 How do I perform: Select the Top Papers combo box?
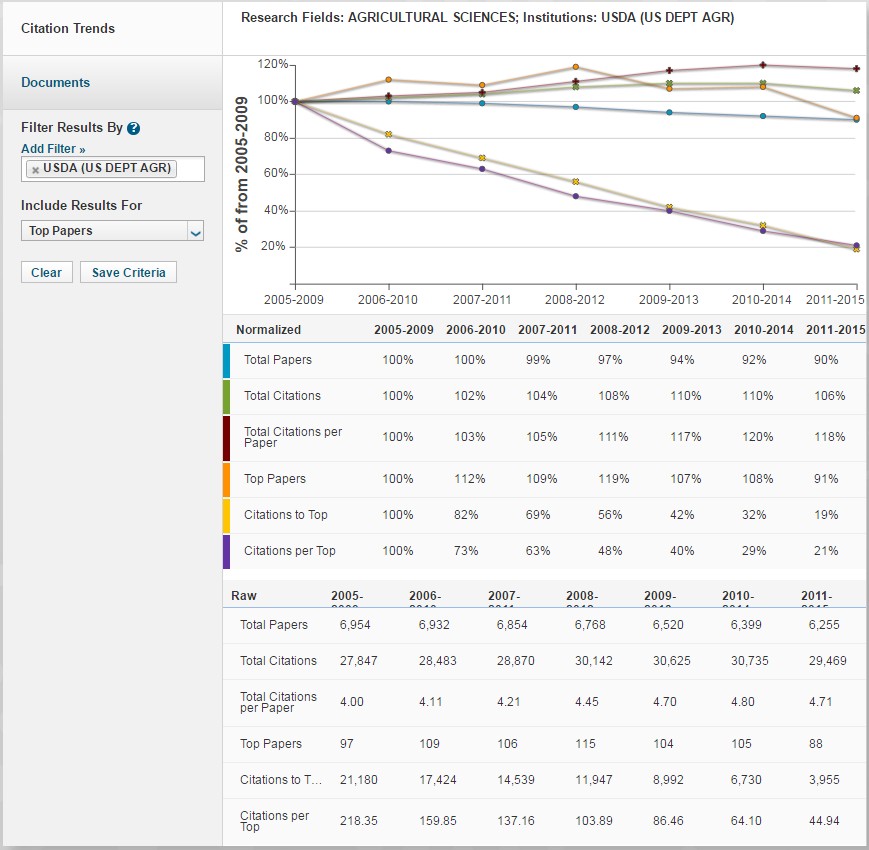click(113, 231)
